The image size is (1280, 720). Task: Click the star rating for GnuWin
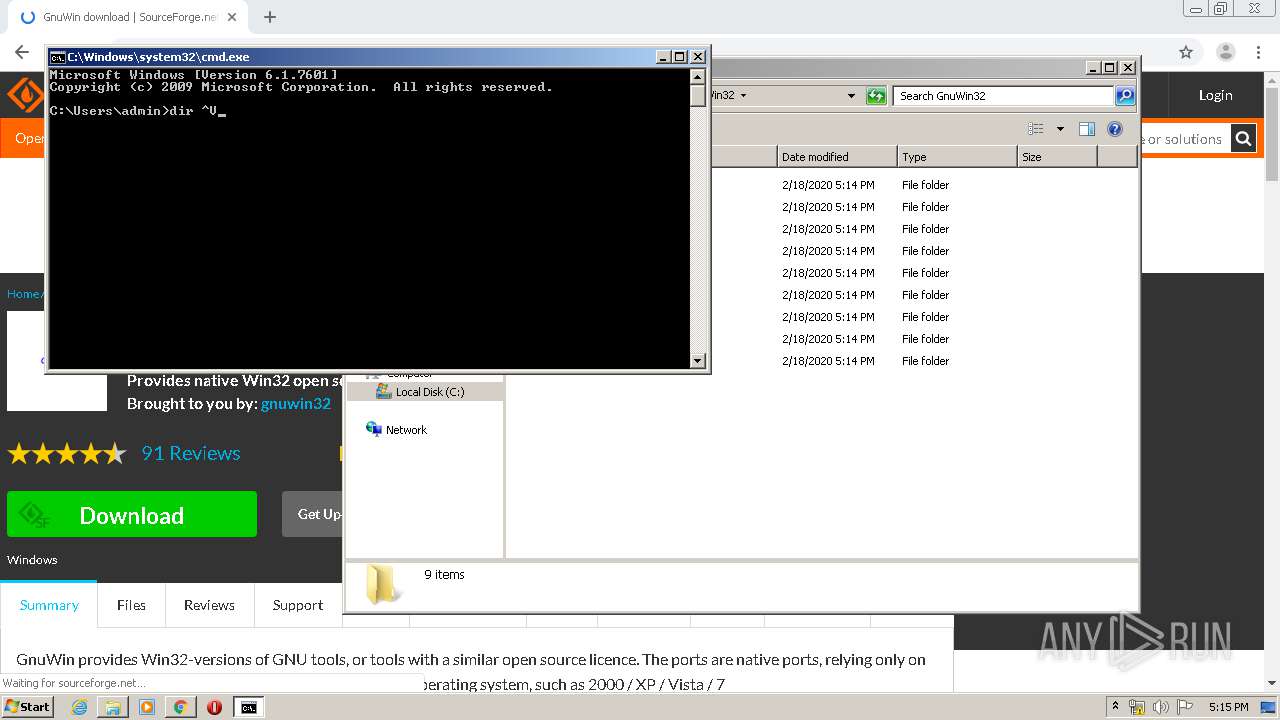click(67, 454)
